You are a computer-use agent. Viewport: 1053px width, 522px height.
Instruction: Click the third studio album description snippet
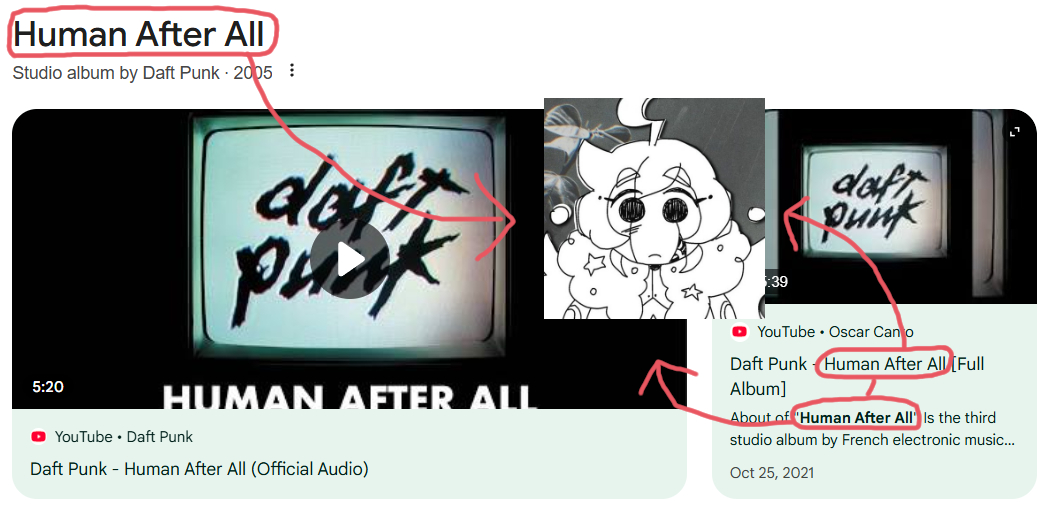pos(872,429)
